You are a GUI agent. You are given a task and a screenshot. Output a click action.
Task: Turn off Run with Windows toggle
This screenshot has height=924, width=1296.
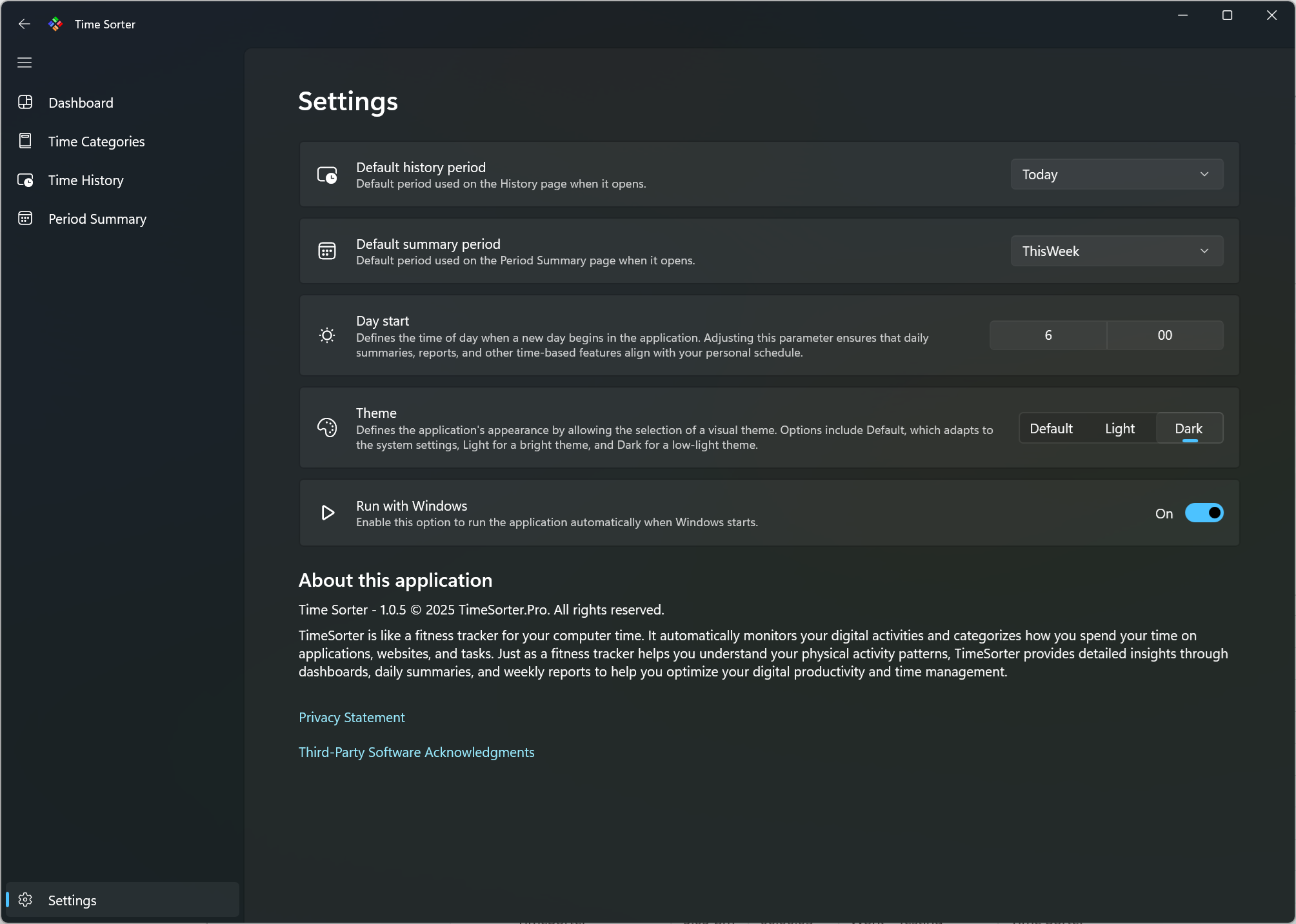pos(1204,513)
